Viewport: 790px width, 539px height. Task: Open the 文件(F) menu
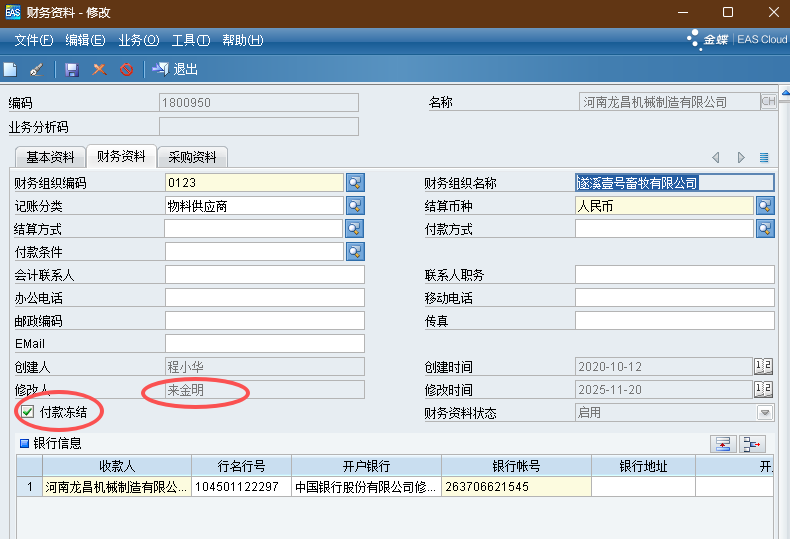click(33, 40)
